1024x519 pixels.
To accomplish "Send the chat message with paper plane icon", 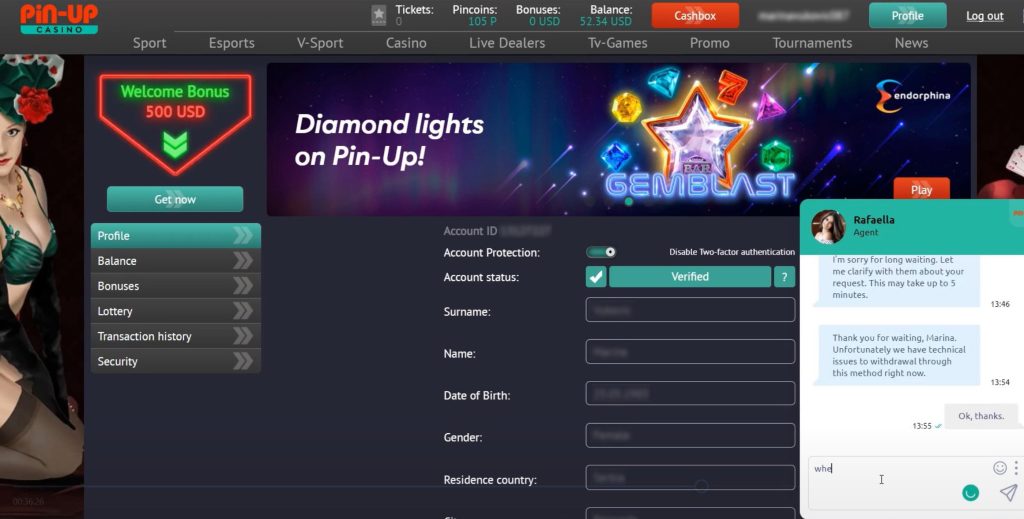I will [1008, 493].
